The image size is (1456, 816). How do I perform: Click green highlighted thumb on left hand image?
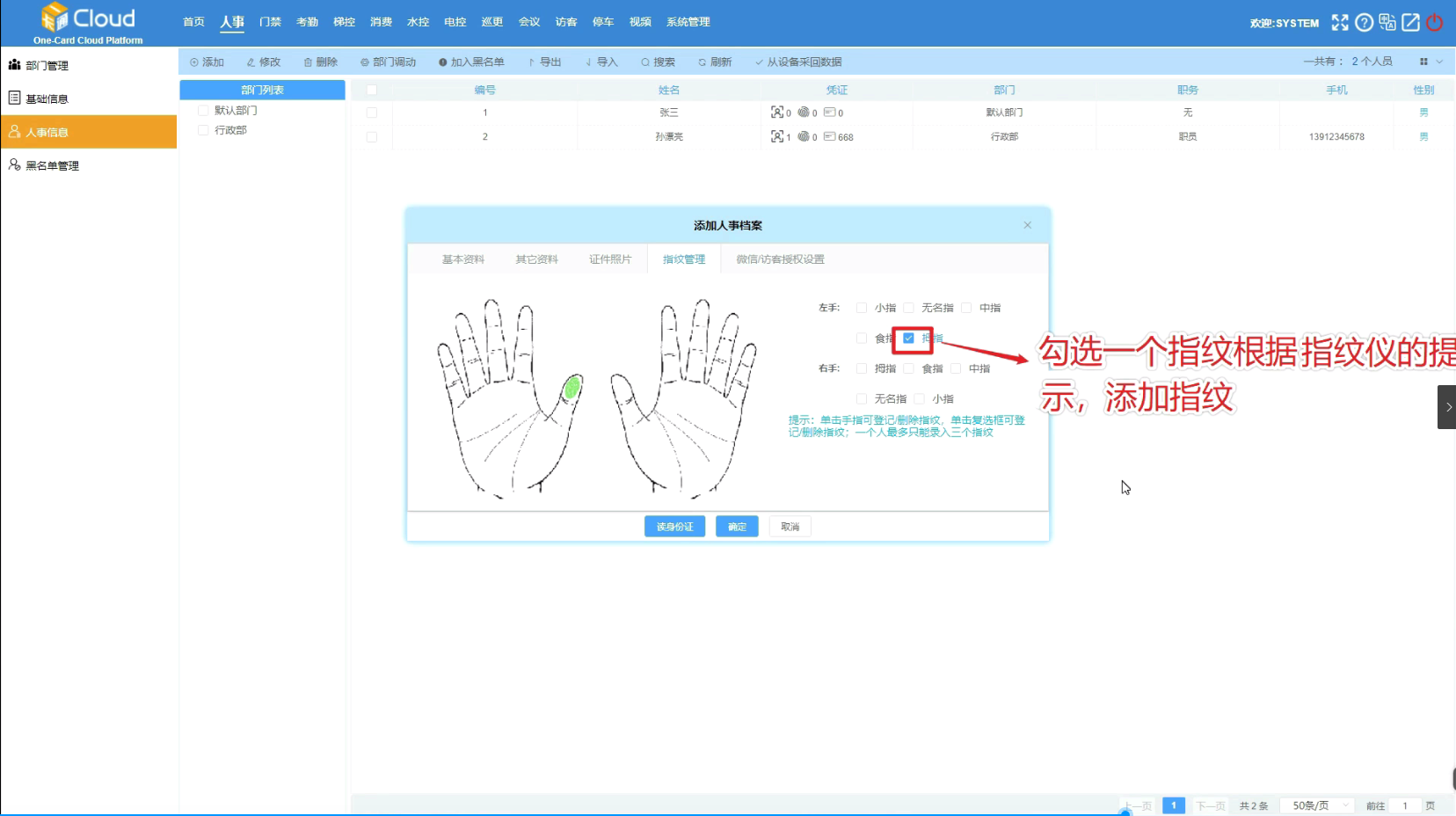coord(572,388)
